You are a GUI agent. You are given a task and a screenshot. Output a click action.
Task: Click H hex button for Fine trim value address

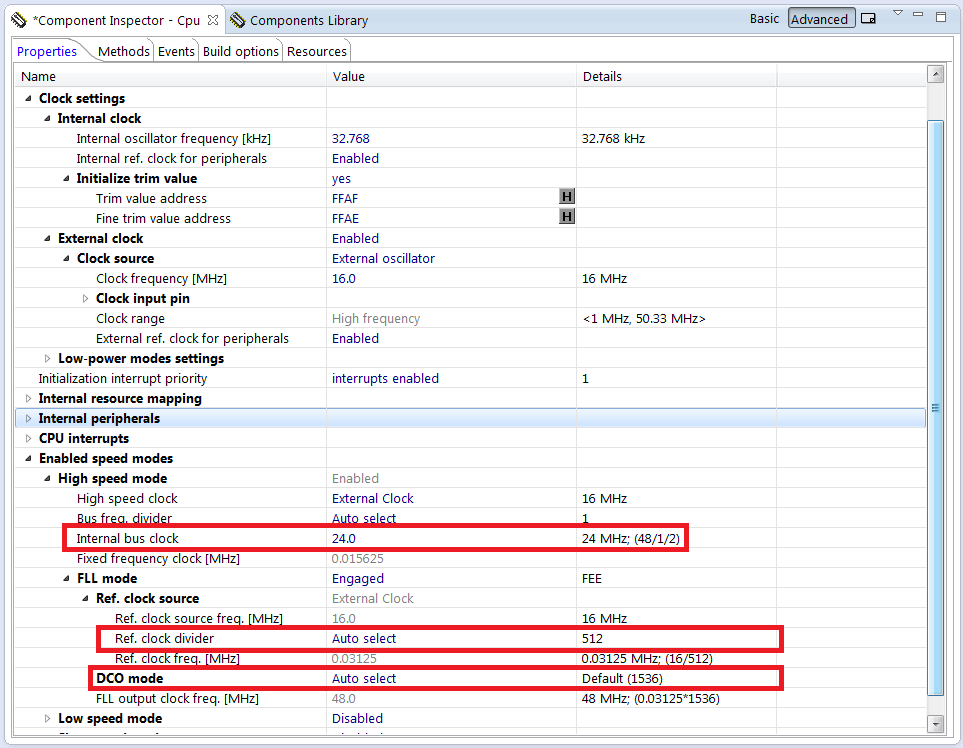[567, 216]
